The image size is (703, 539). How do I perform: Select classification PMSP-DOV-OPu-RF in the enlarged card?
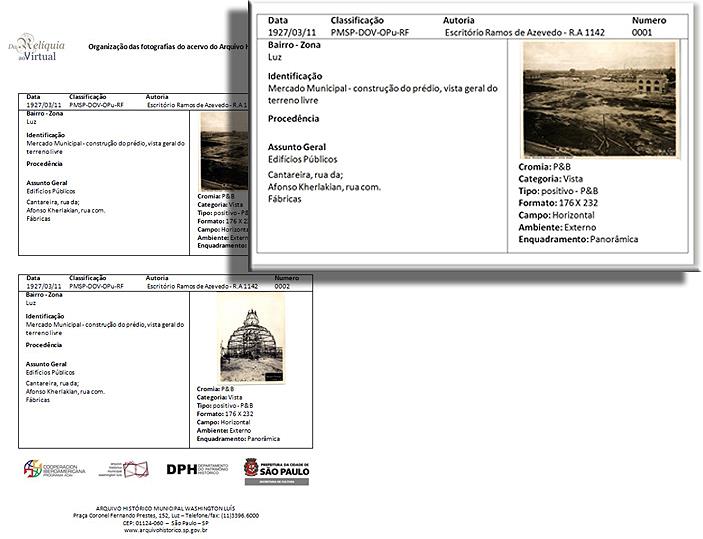[370, 32]
